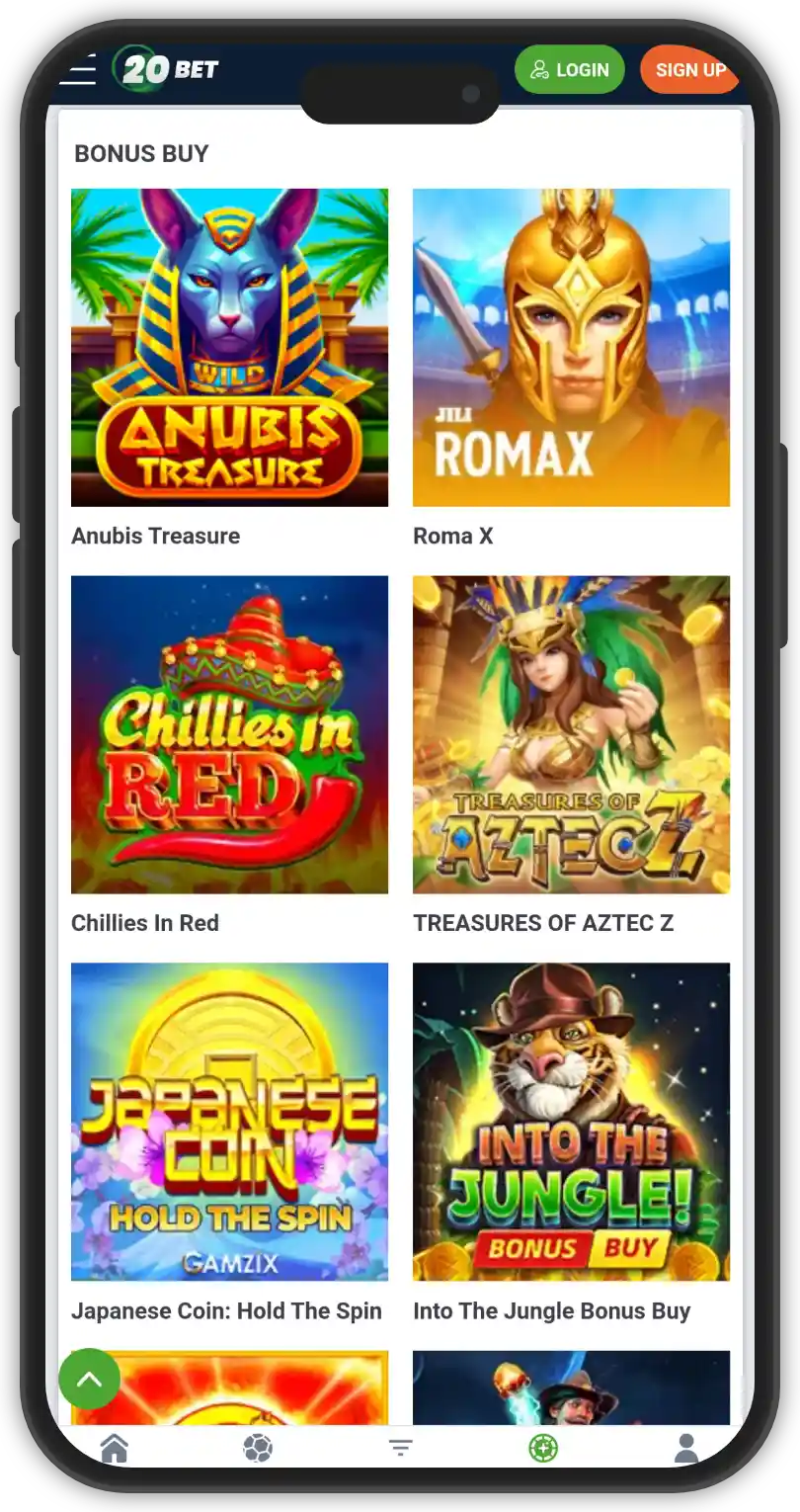Click the Anubis Treasure title link

pyautogui.click(x=156, y=536)
